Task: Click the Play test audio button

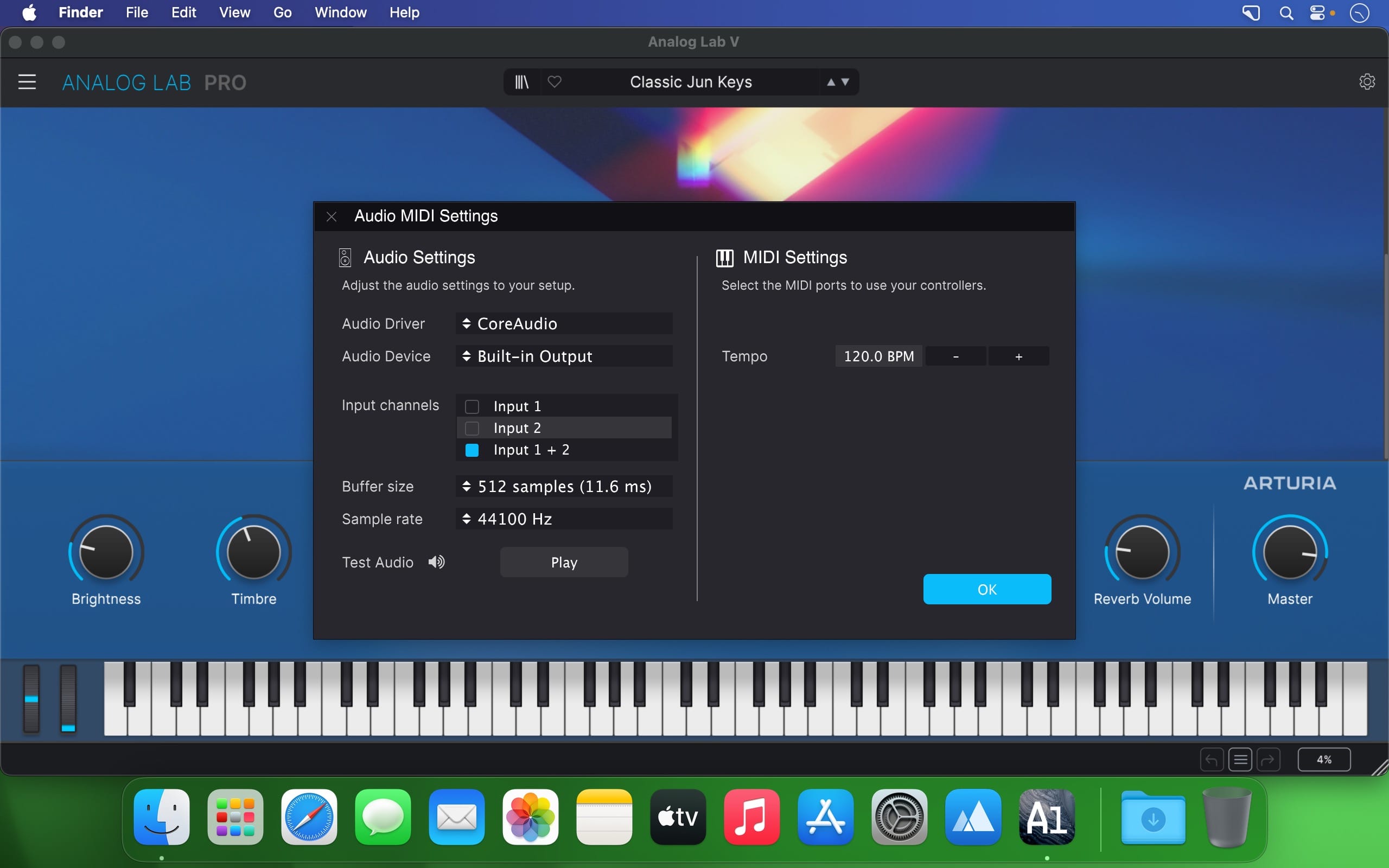Action: [564, 562]
